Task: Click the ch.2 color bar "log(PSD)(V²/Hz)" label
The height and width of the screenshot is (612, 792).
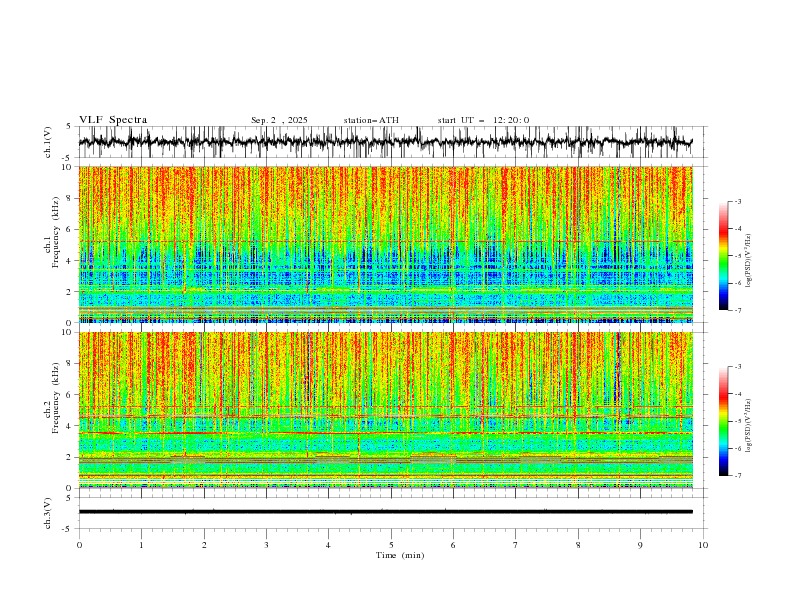Action: coord(748,426)
